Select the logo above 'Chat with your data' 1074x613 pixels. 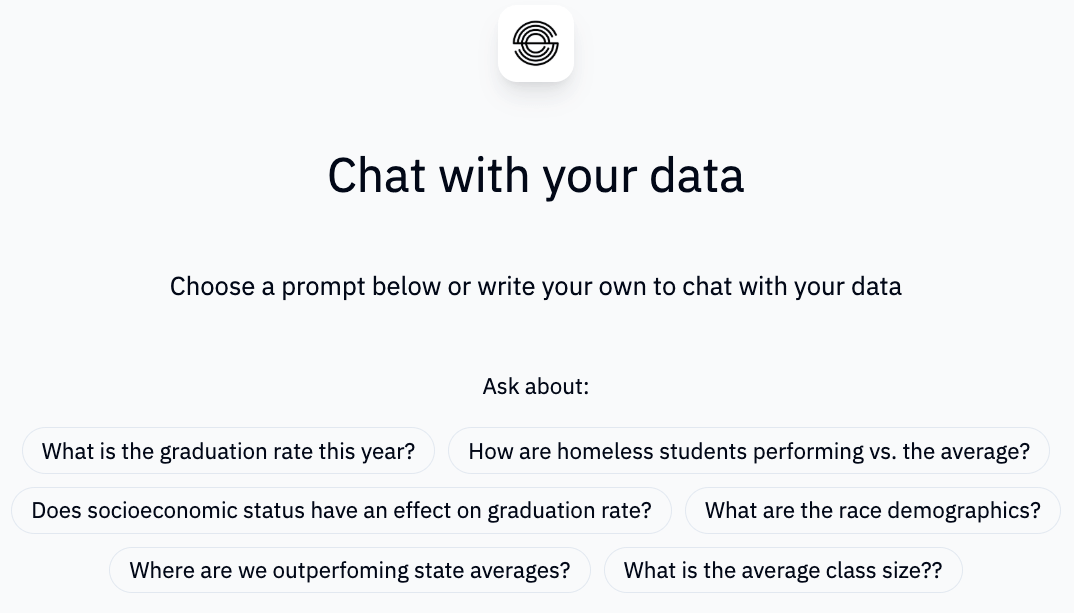536,43
